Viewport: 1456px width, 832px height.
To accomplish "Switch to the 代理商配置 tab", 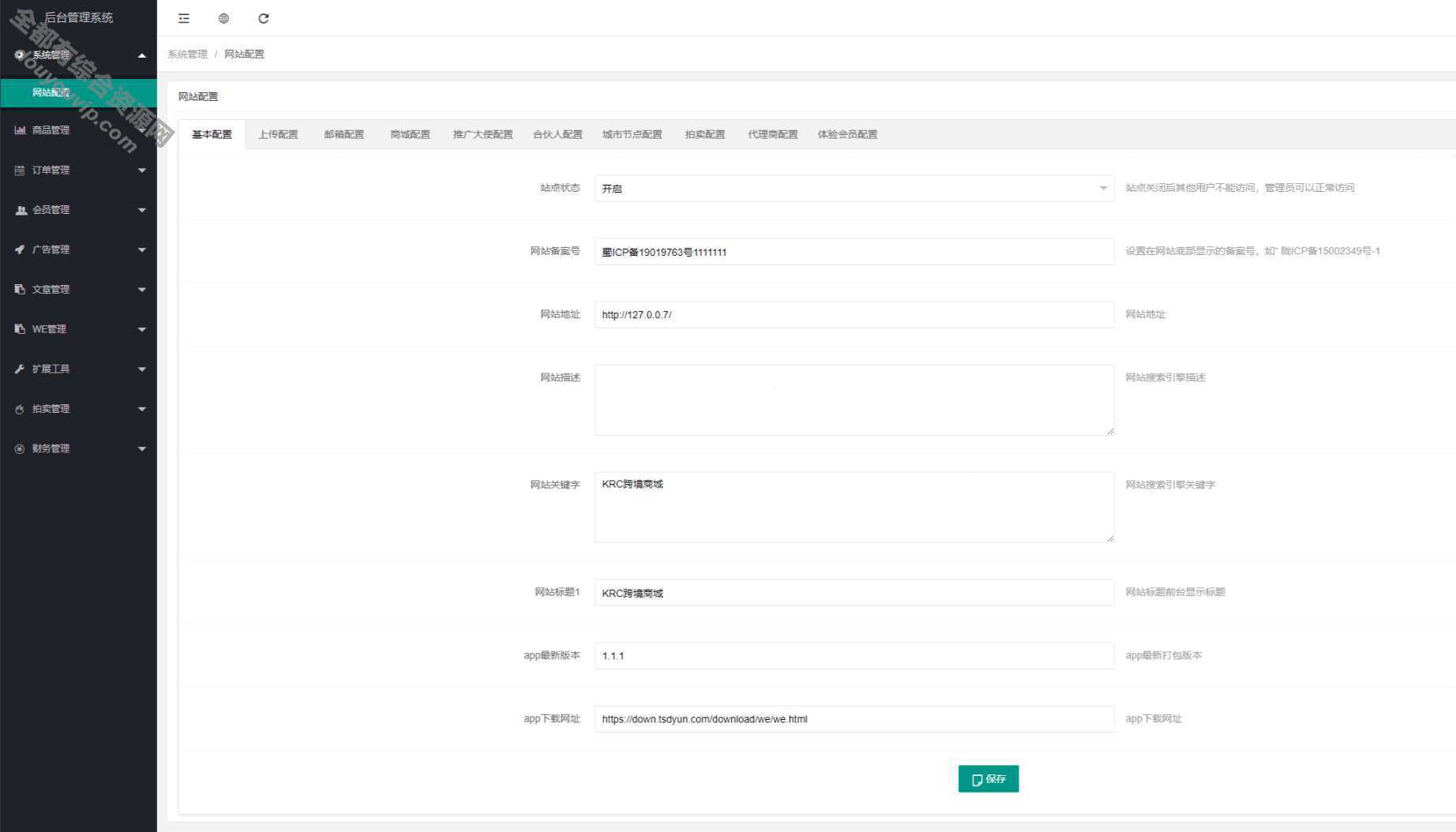I will click(x=772, y=134).
